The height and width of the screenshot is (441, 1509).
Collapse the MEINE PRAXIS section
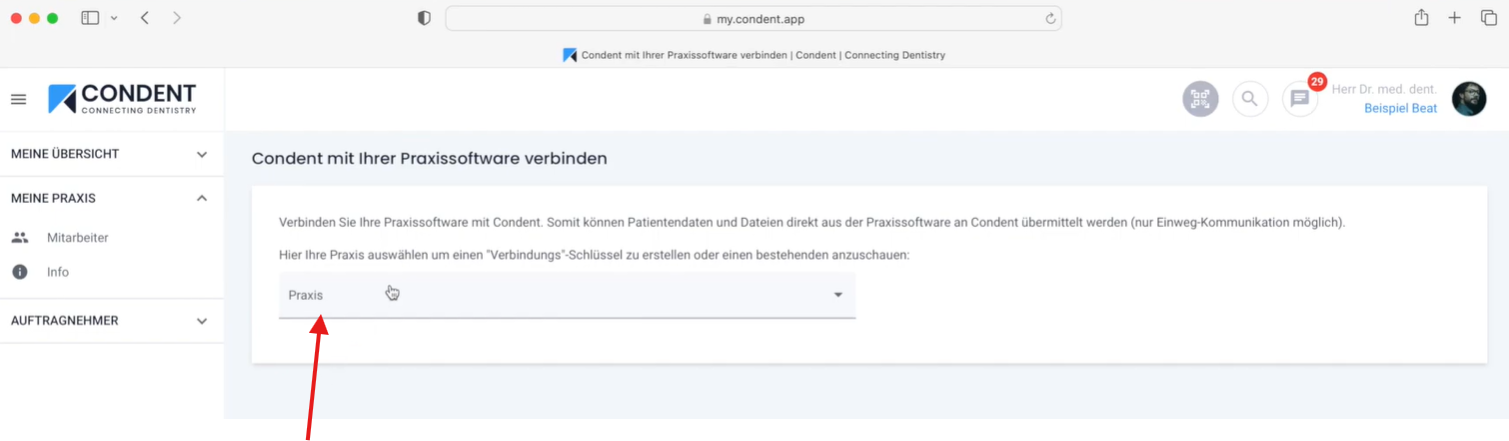pyautogui.click(x=112, y=198)
